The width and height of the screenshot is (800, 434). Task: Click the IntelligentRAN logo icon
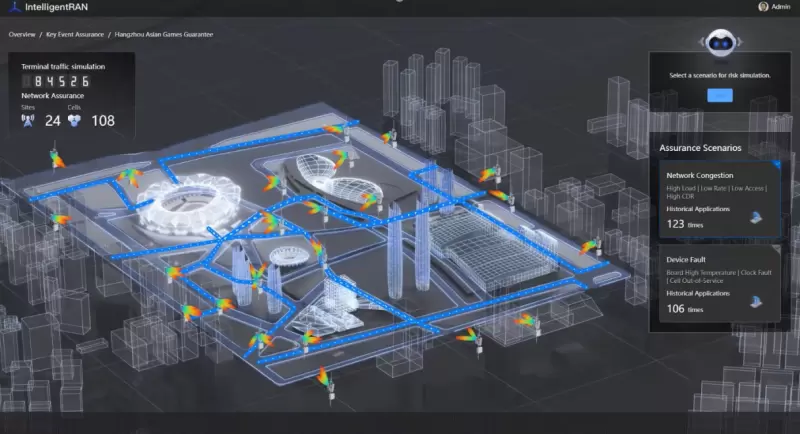(x=15, y=7)
